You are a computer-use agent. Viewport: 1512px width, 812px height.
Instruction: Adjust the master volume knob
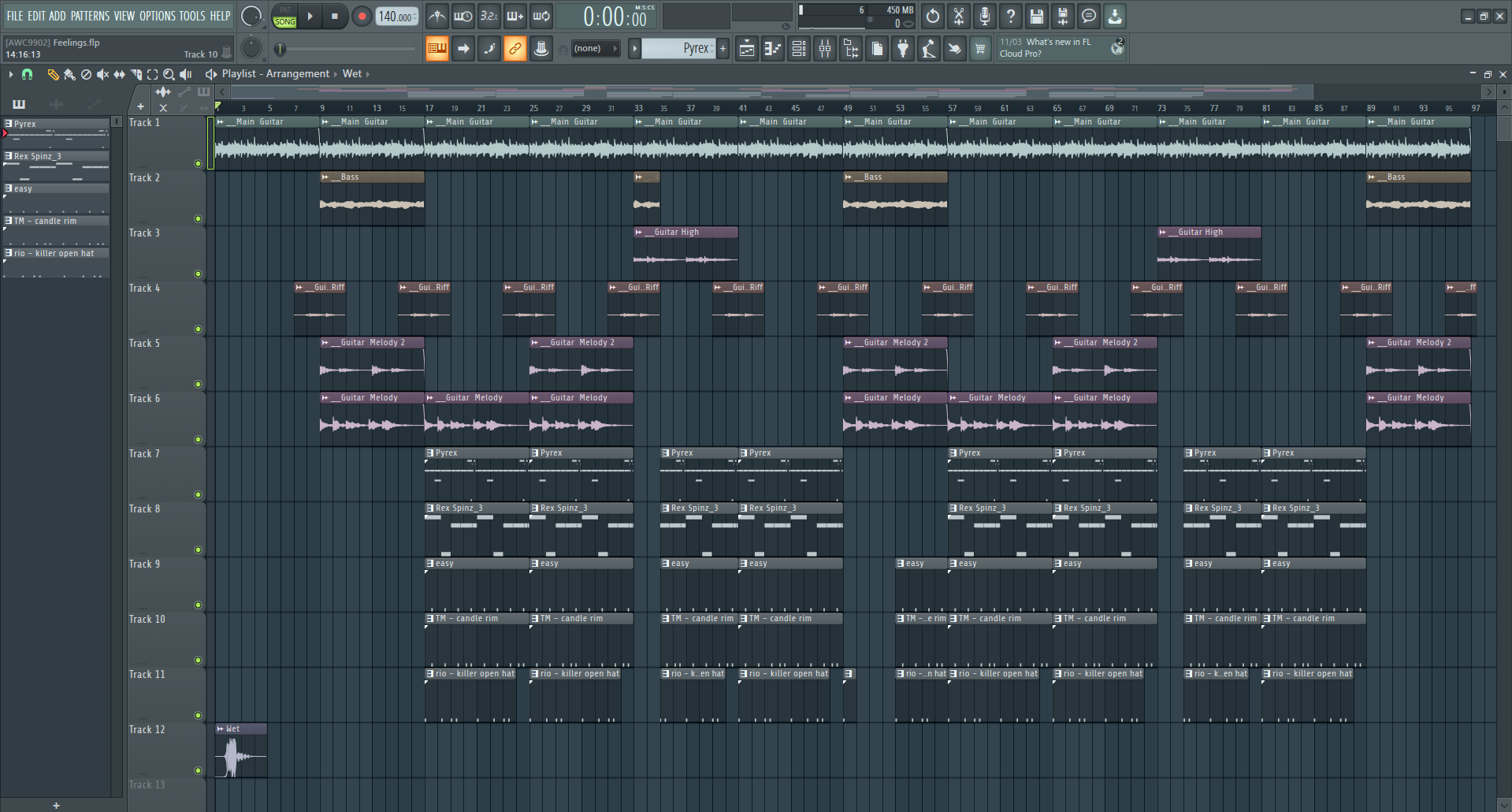[x=251, y=16]
